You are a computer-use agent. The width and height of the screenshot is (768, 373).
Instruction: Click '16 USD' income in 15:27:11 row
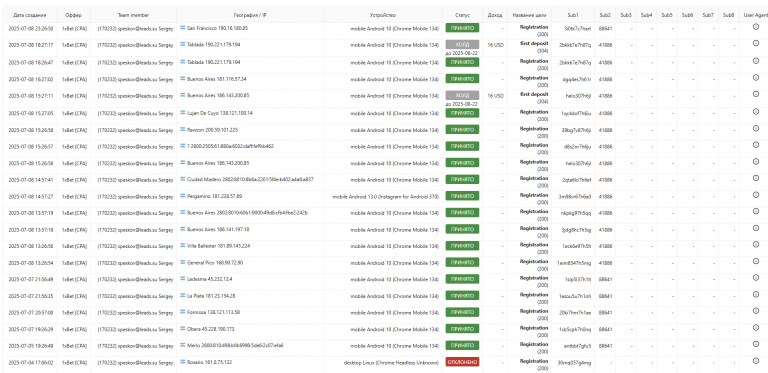(x=495, y=96)
